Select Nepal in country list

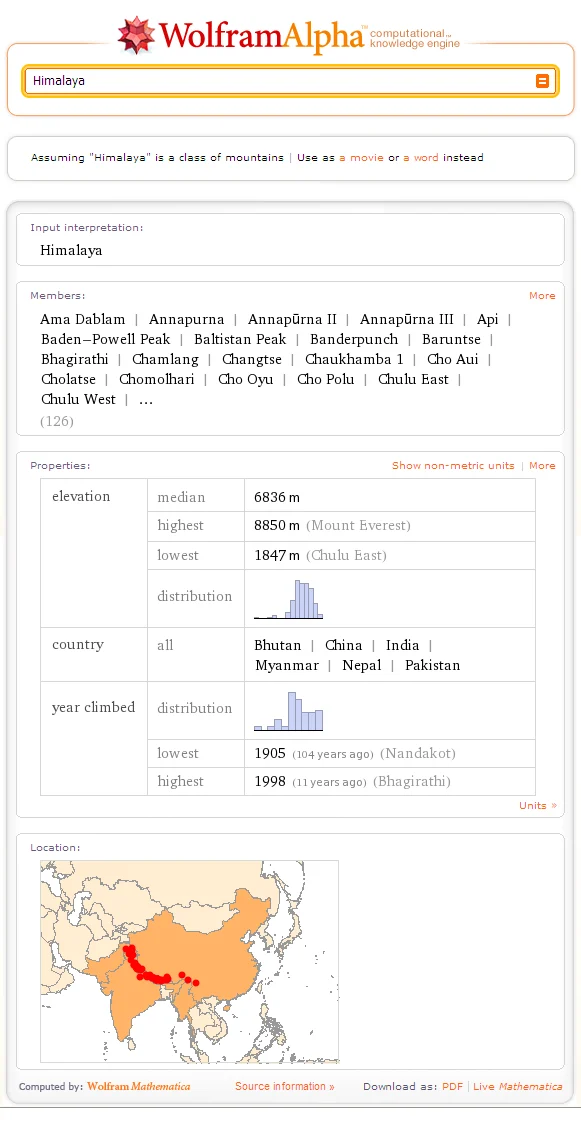362,665
